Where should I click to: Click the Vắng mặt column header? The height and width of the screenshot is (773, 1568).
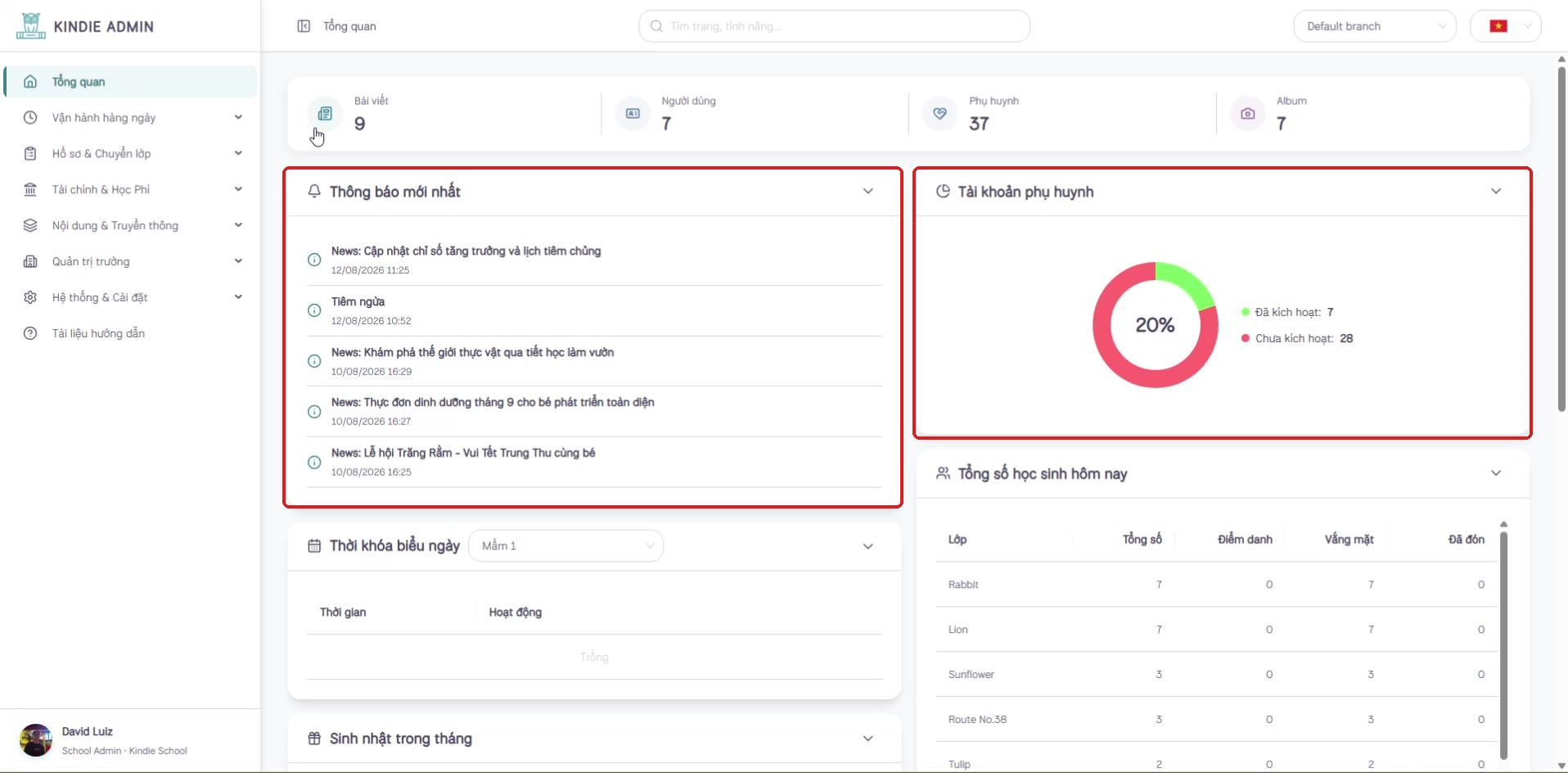[x=1349, y=539]
